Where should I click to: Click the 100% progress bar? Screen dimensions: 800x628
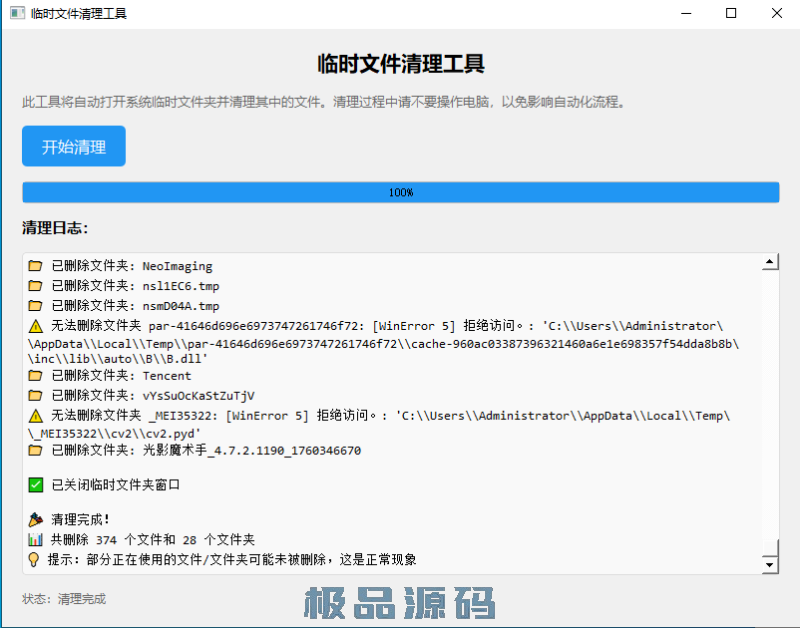click(400, 192)
